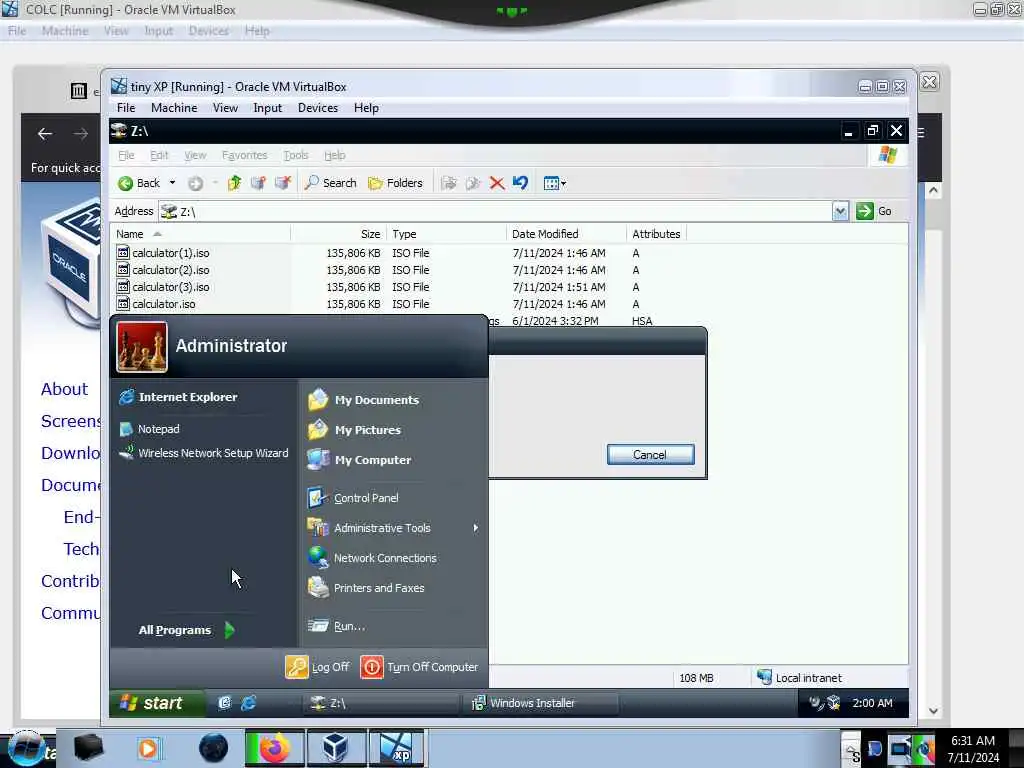Switch to Z:\ taskbar button
This screenshot has height=768, width=1024.
click(x=381, y=703)
